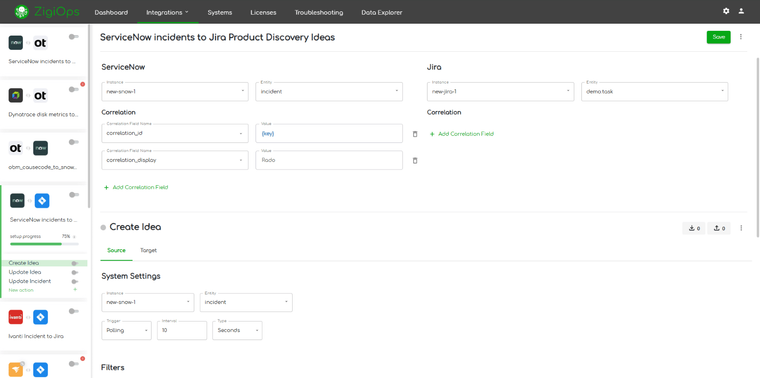Open the correlation_display field name dropdown

tap(175, 160)
